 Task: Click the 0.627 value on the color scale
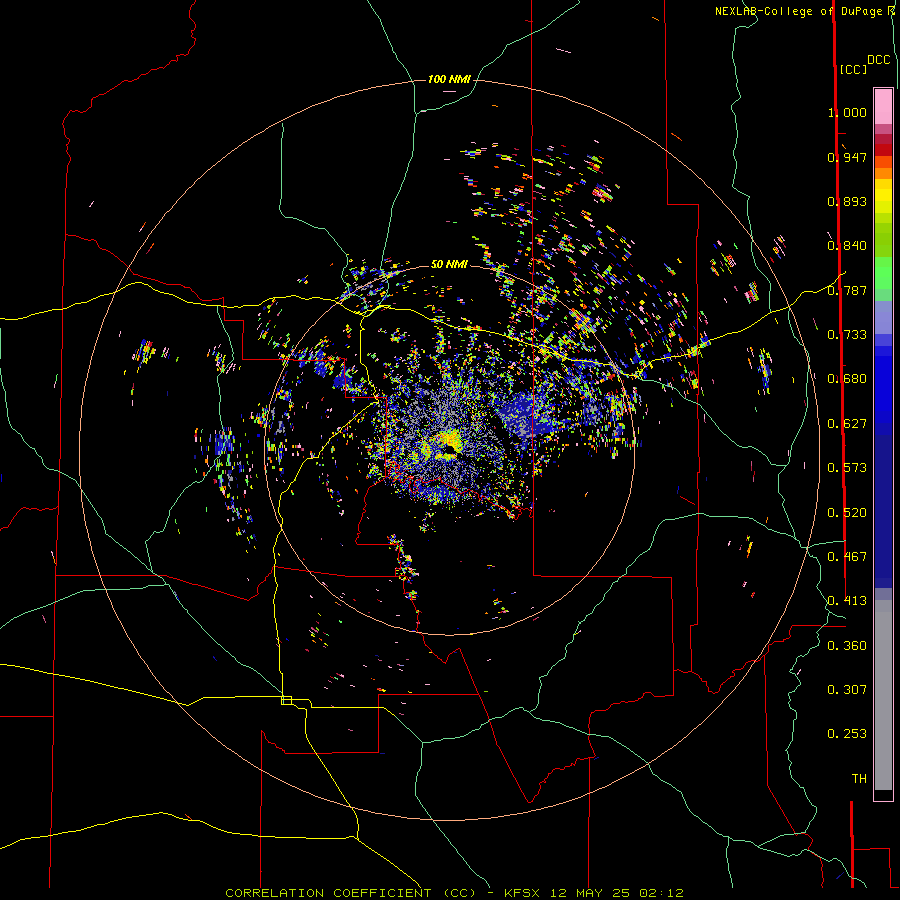(x=847, y=424)
